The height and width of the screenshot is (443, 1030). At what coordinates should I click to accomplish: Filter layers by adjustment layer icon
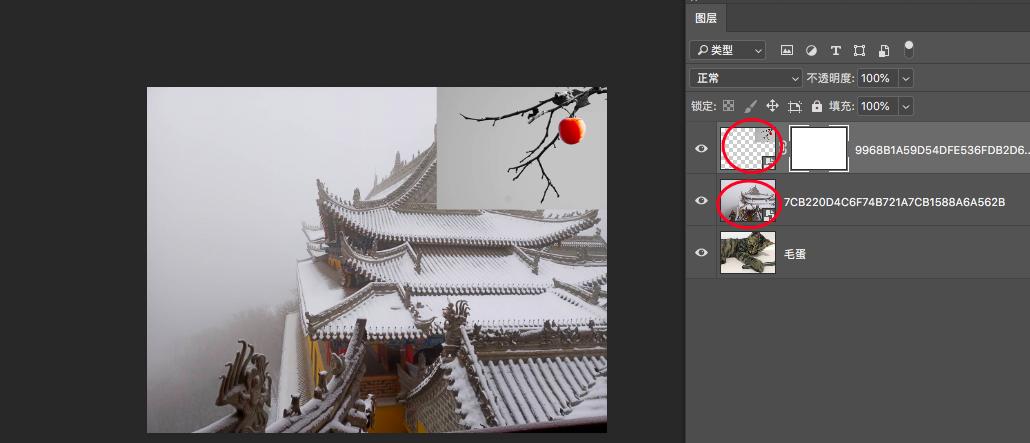point(811,50)
